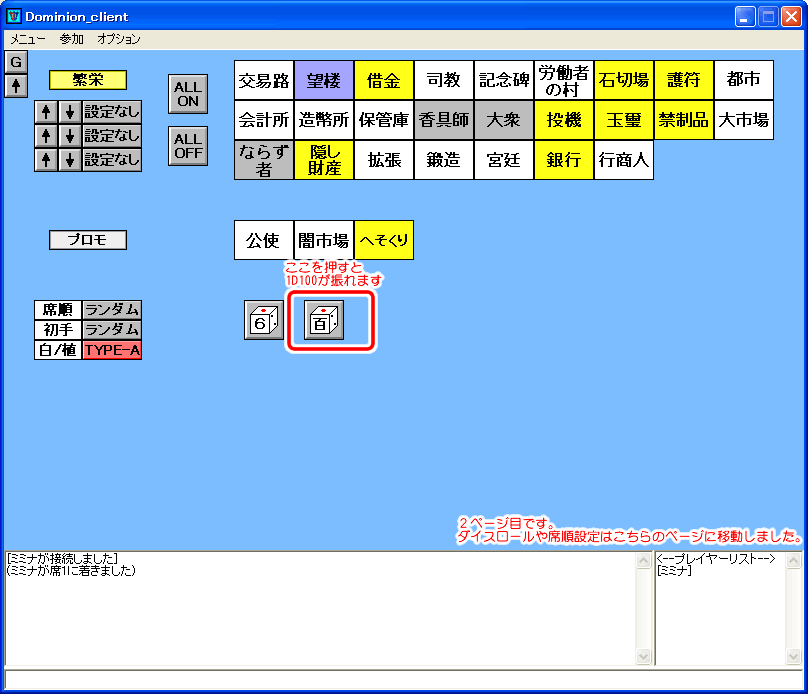Toggle the 会計所 card
Screen dimensions: 808x694
(x=264, y=120)
